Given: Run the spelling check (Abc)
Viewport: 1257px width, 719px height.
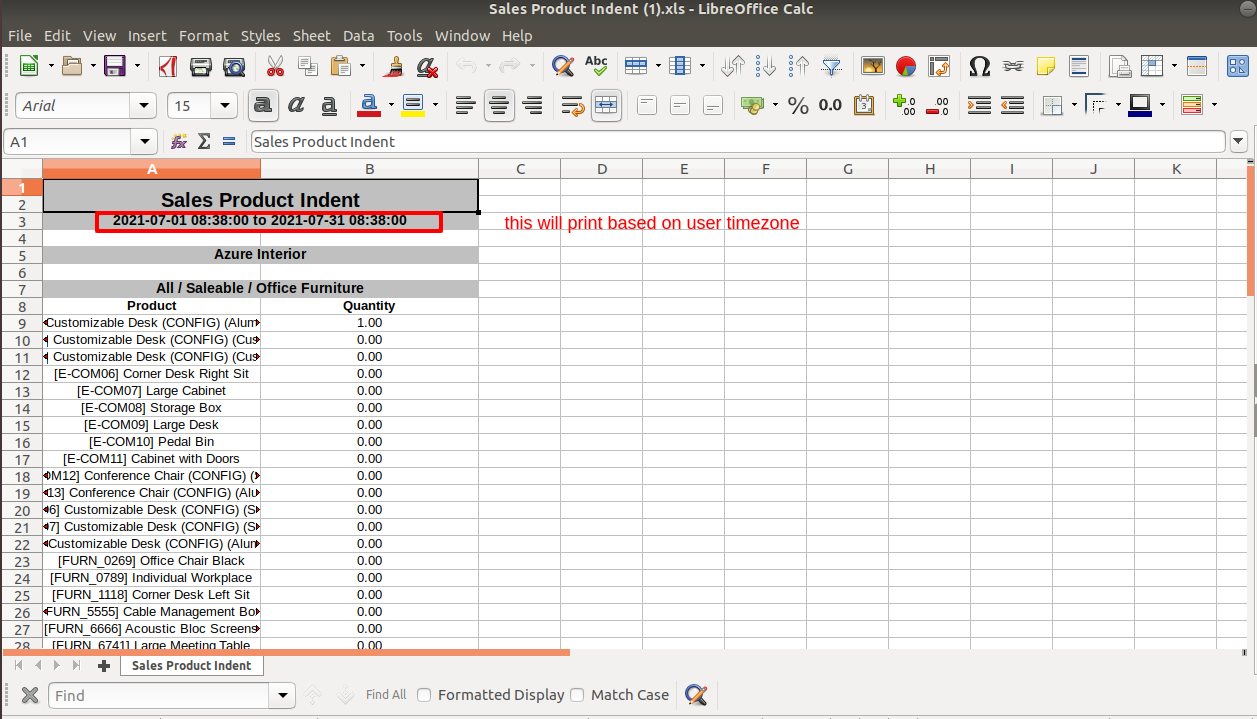Looking at the screenshot, I should [x=596, y=67].
